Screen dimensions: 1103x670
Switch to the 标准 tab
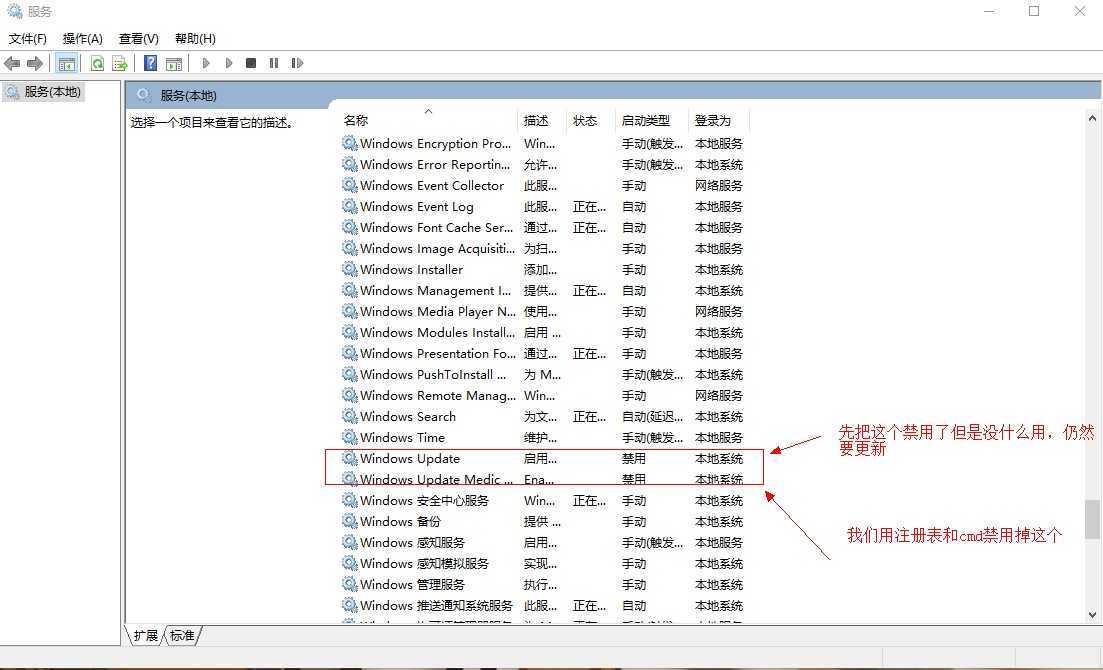point(182,636)
